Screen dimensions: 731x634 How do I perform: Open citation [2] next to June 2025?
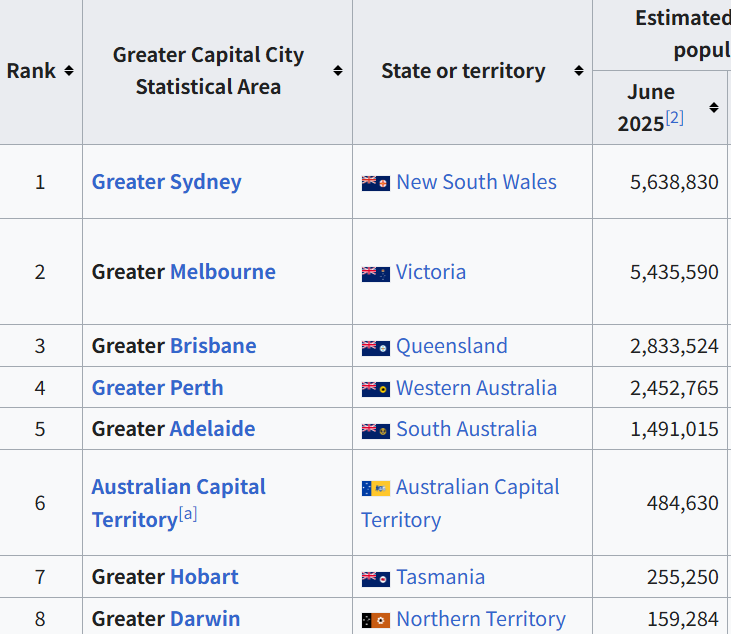pyautogui.click(x=675, y=118)
